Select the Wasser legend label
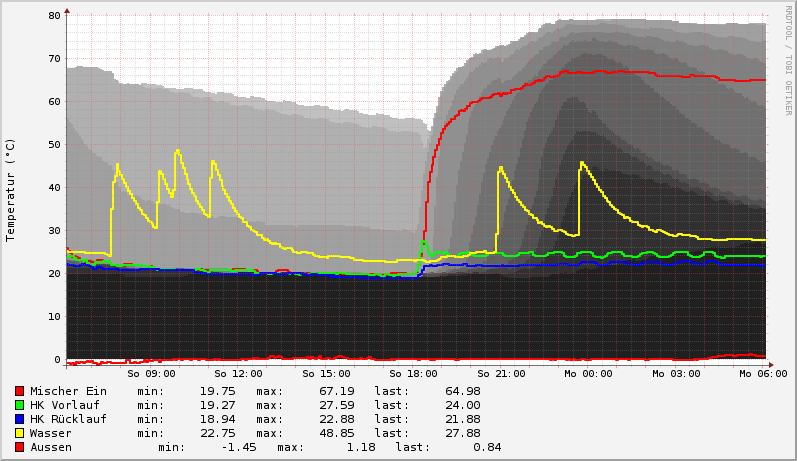The height and width of the screenshot is (461, 797). tap(50, 433)
